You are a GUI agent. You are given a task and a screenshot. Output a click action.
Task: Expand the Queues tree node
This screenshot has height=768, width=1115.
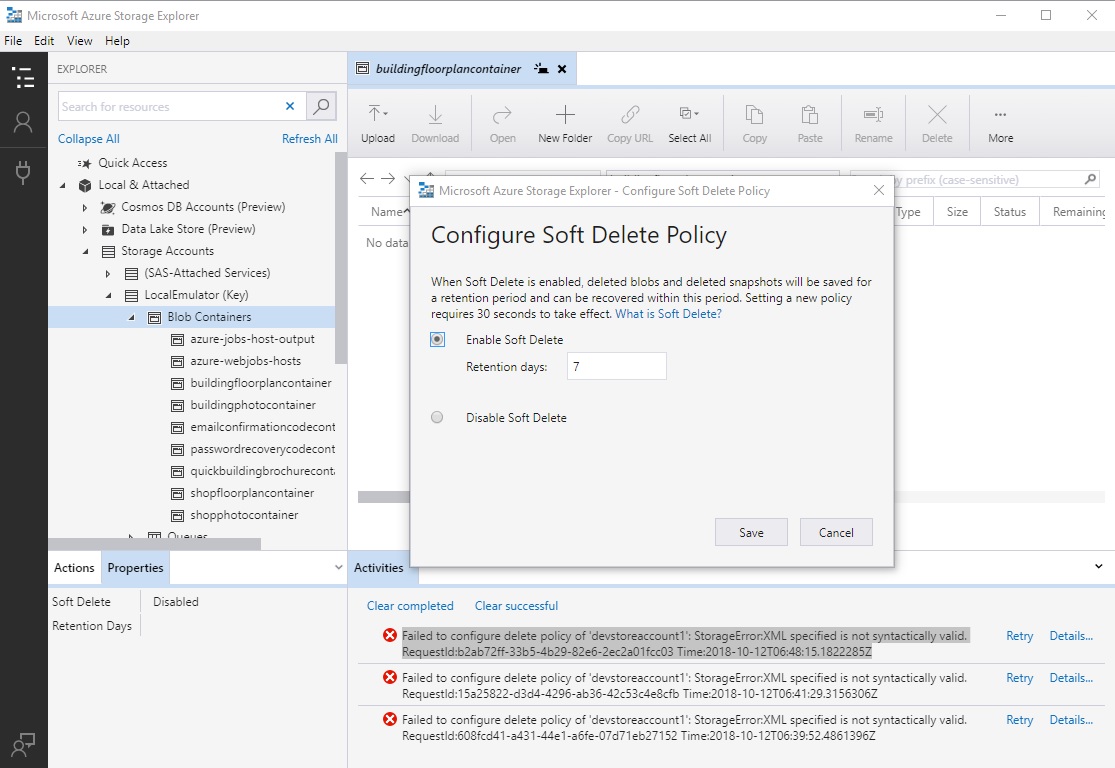pos(129,537)
